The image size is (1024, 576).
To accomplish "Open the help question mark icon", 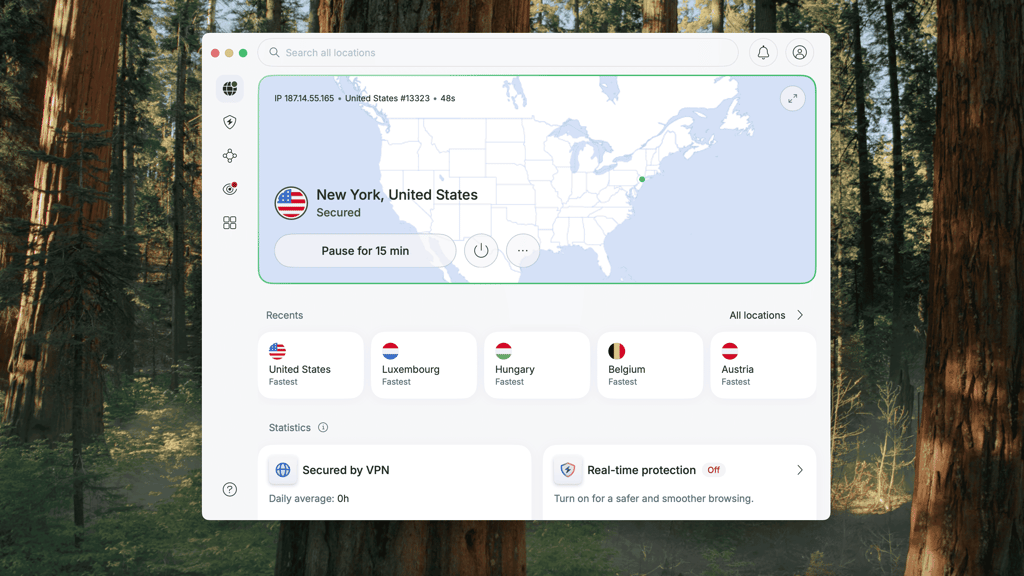I will [x=230, y=489].
